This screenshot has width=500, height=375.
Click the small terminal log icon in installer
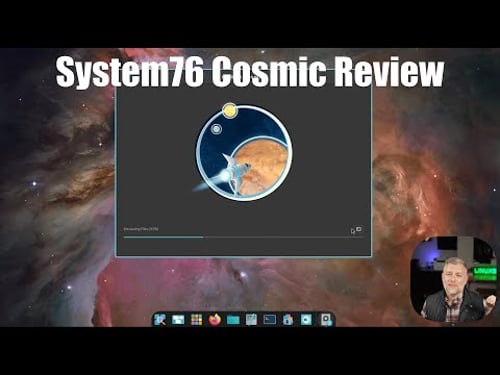(359, 229)
